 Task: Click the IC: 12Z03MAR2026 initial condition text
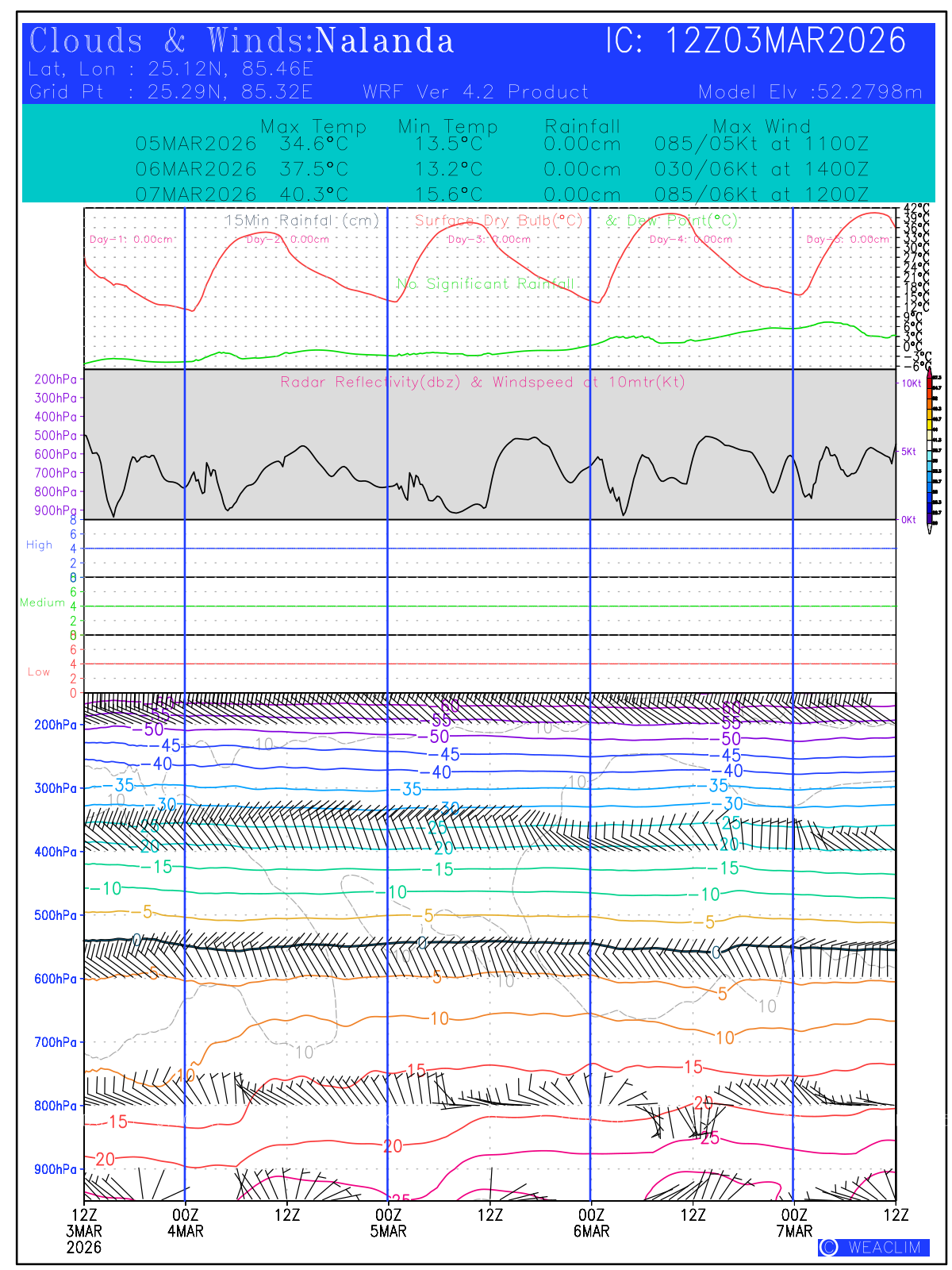[x=755, y=41]
